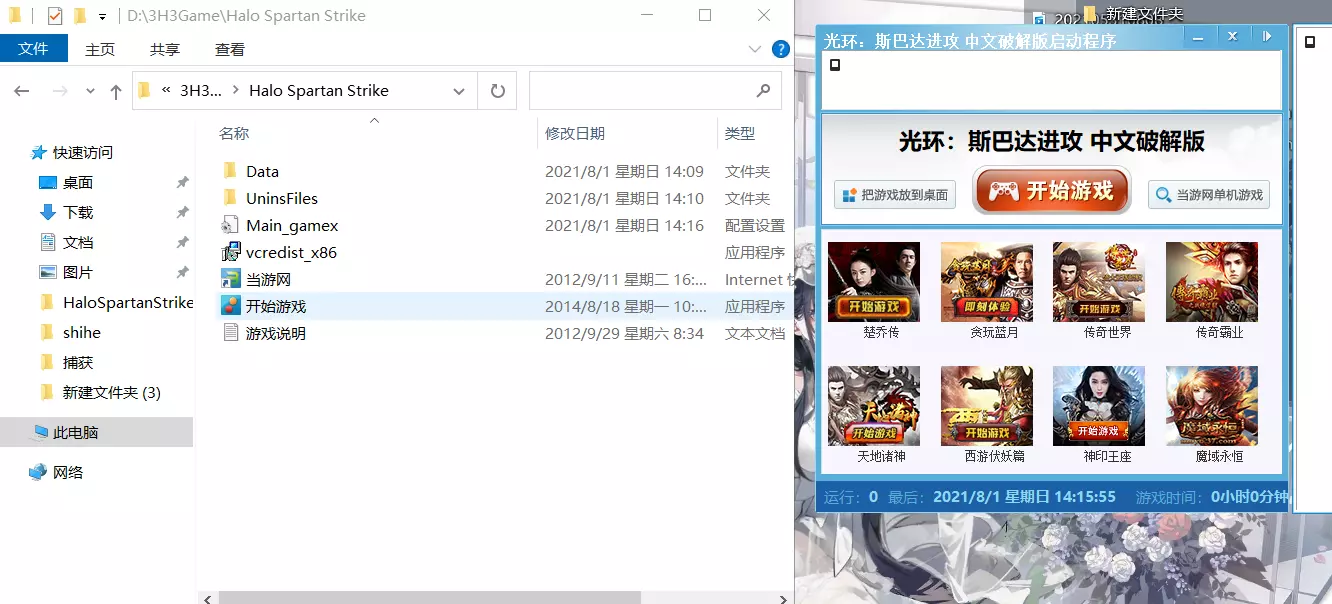Unpin 下载 from quick access
The height and width of the screenshot is (604, 1332).
182,213
